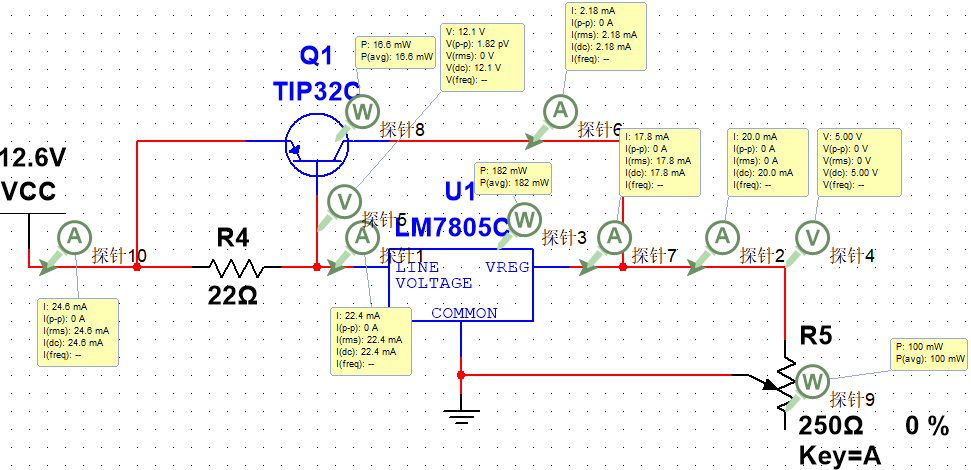
Task: Select current probe 探针7 icon
Action: pyautogui.click(x=614, y=237)
